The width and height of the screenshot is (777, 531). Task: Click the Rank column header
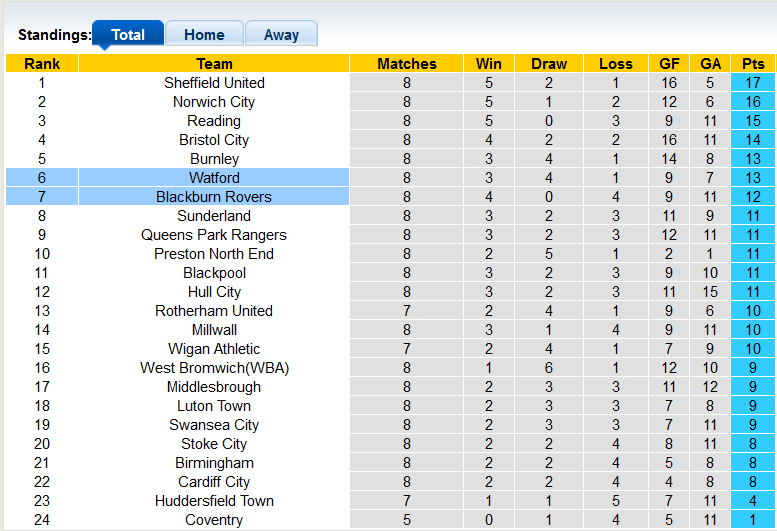tap(41, 64)
